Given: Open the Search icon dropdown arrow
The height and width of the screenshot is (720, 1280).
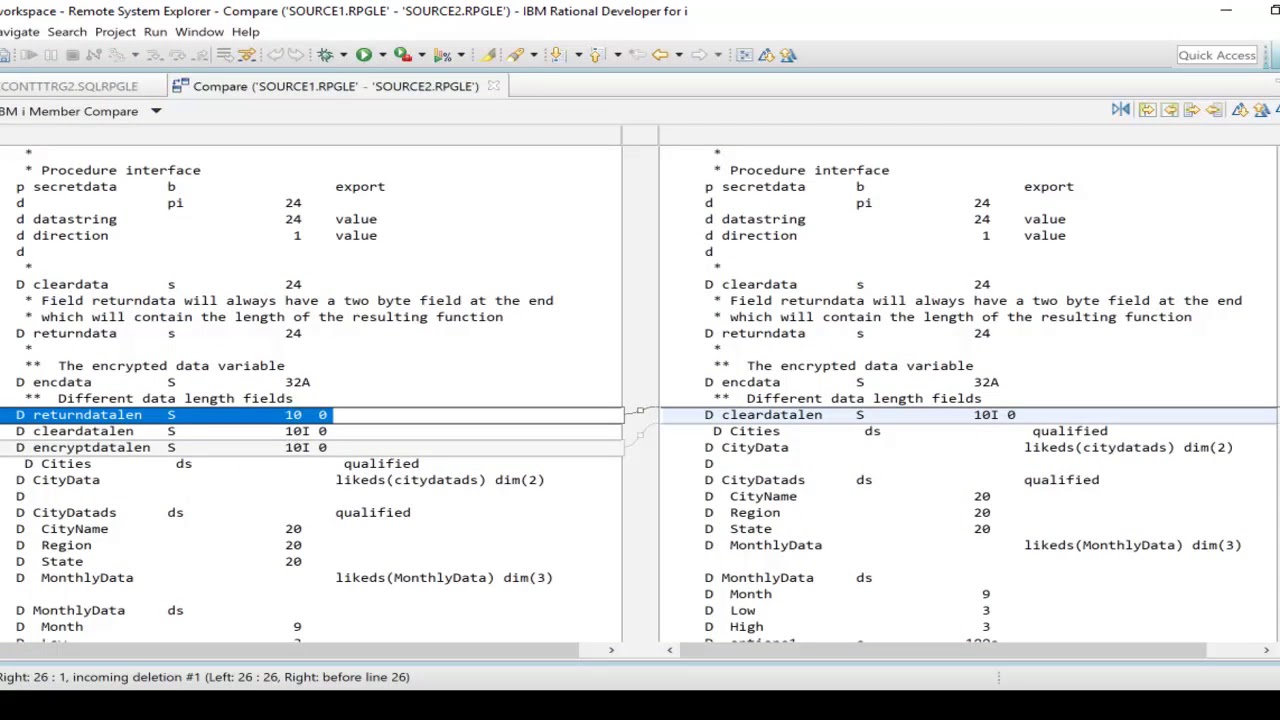Looking at the screenshot, I should 533,55.
